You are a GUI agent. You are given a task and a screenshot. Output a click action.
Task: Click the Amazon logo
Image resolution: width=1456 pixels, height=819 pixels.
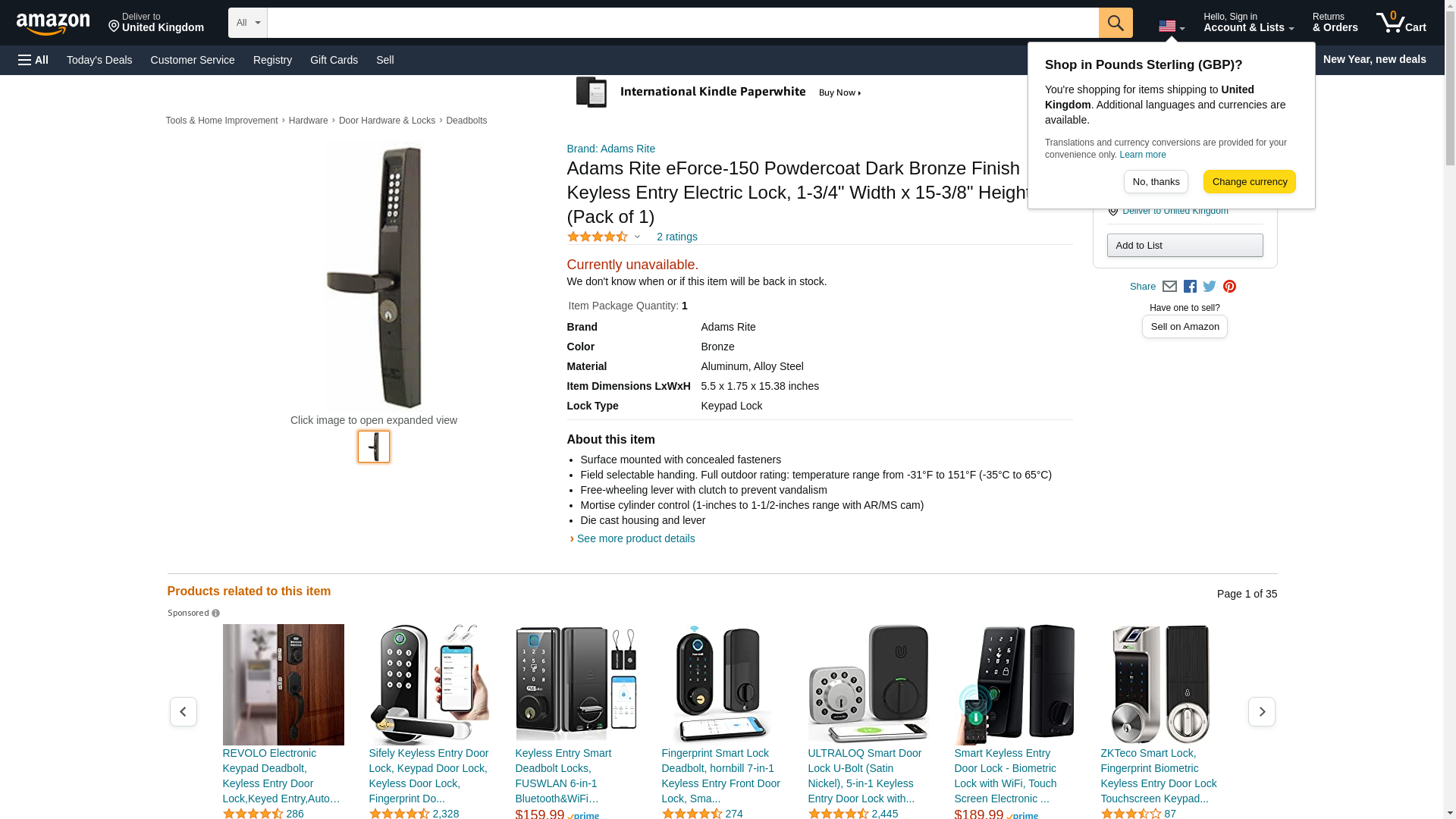point(53,24)
